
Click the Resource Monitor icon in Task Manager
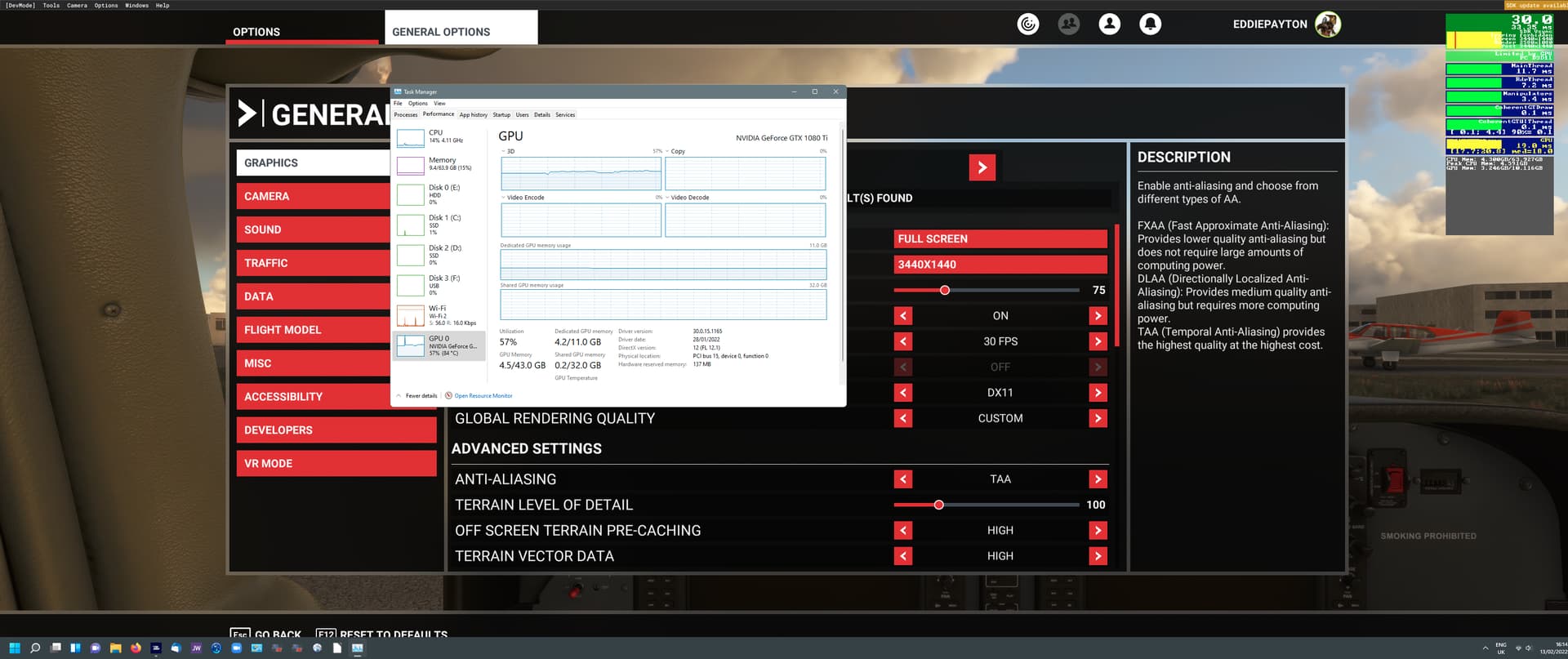[x=448, y=396]
